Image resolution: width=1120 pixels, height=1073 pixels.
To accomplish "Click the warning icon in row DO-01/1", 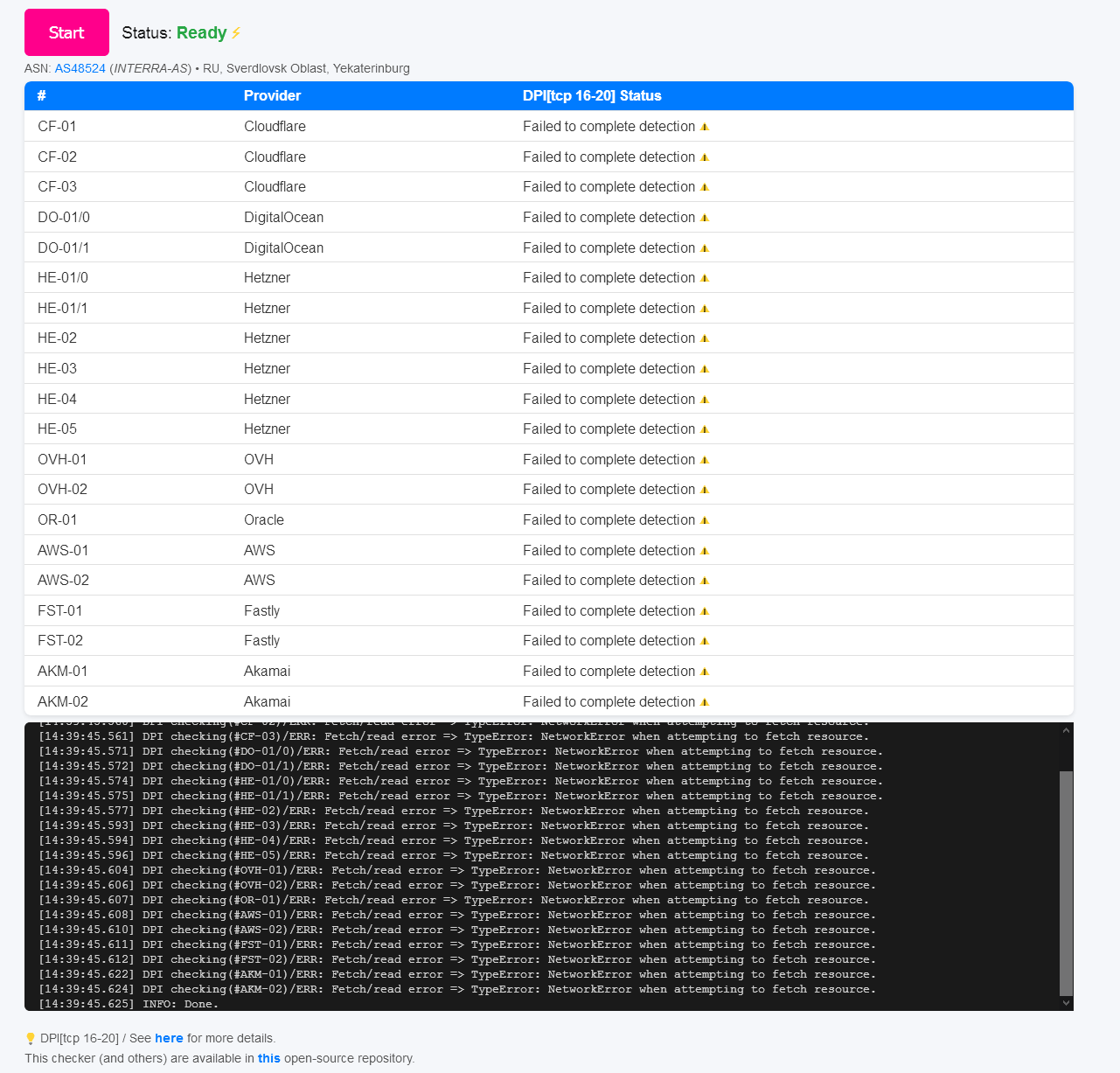I will tap(705, 248).
